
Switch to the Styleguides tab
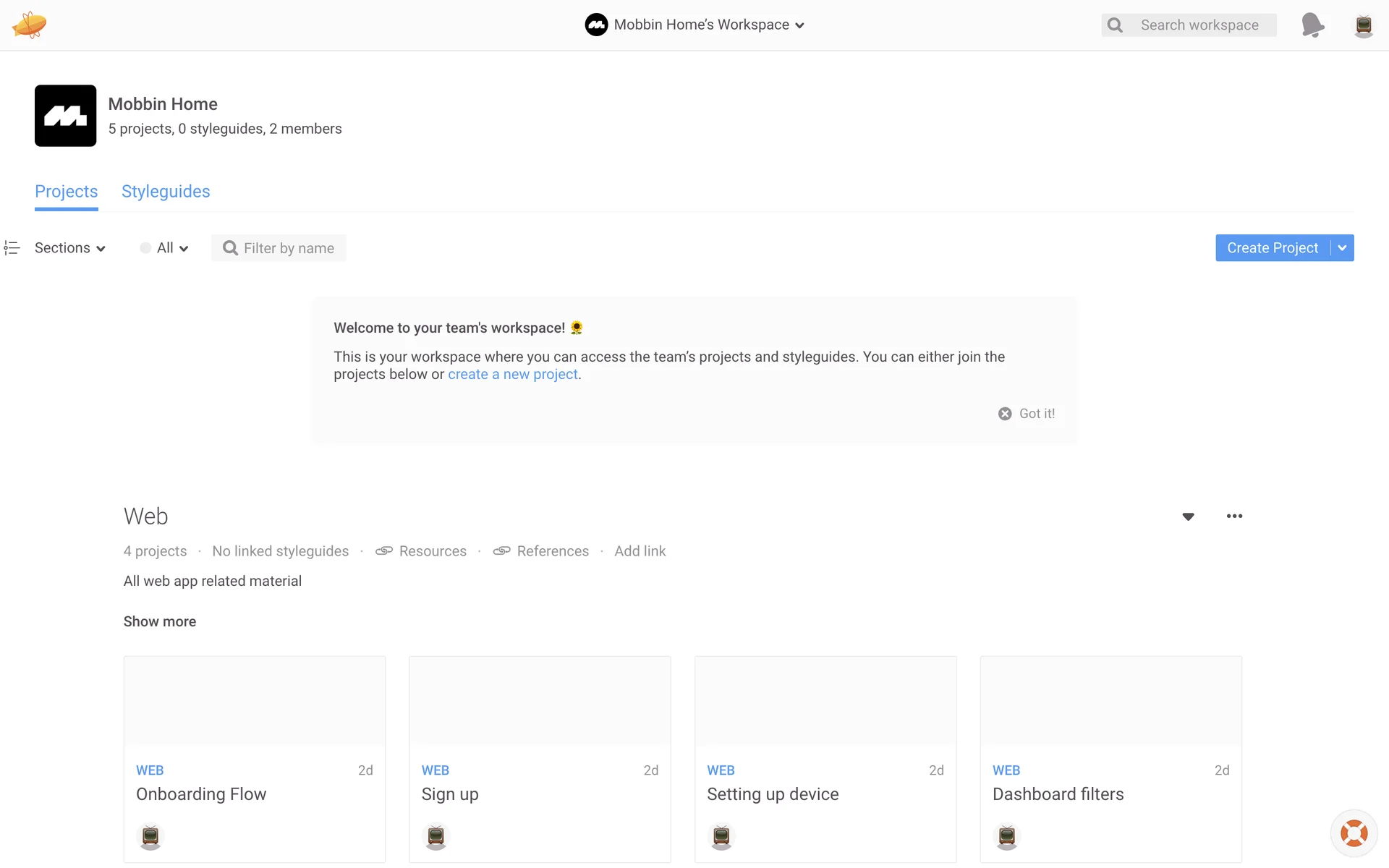(x=166, y=192)
